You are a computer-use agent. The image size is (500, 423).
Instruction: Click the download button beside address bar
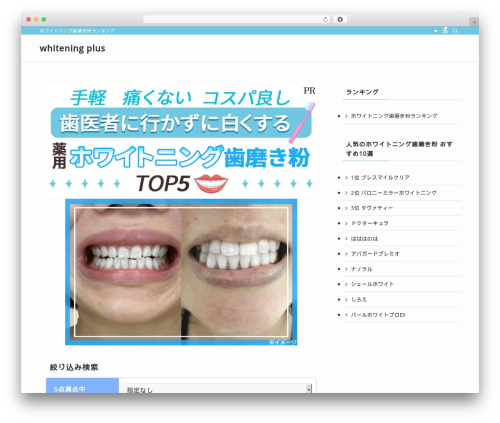point(340,20)
